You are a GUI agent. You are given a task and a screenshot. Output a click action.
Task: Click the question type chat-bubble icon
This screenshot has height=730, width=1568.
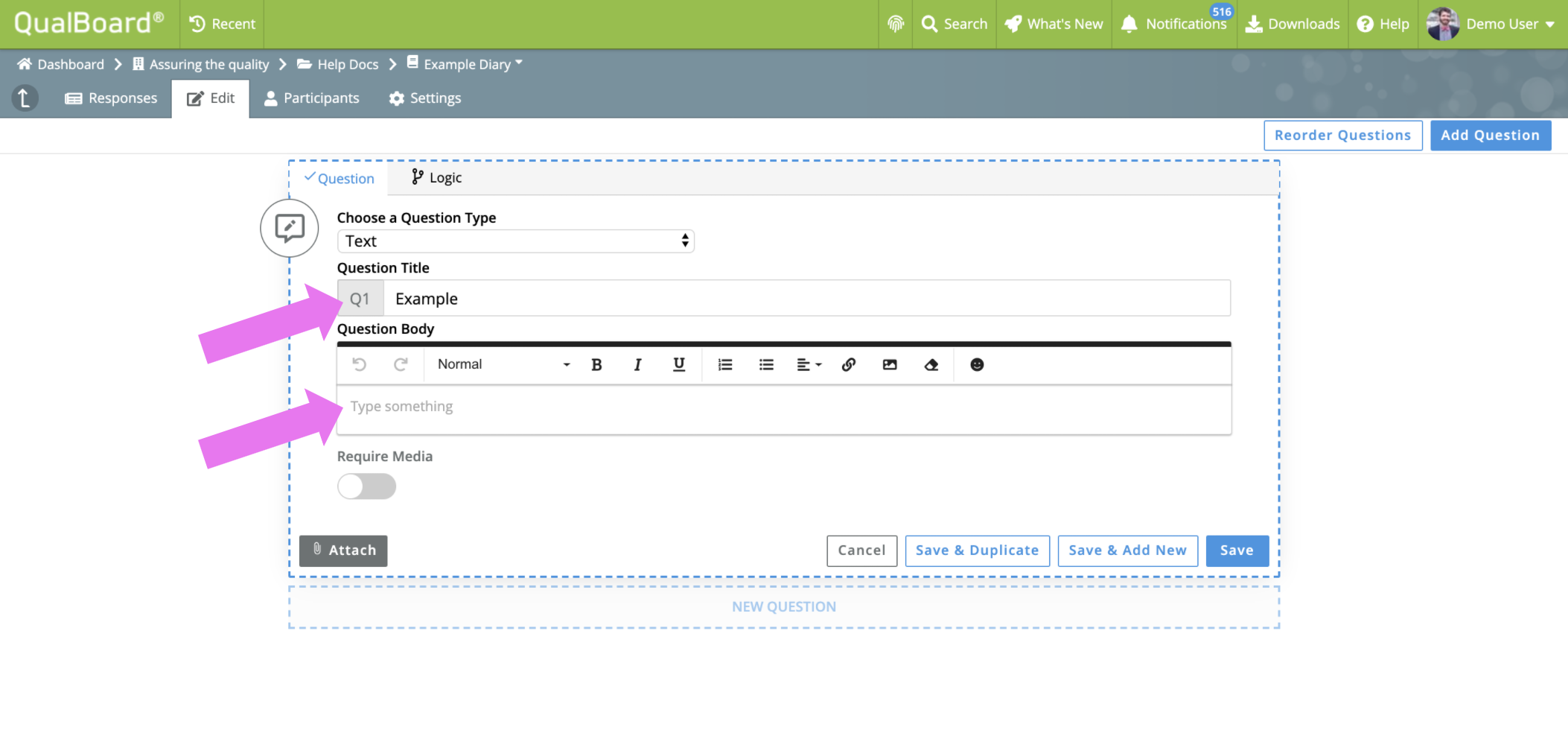[290, 228]
